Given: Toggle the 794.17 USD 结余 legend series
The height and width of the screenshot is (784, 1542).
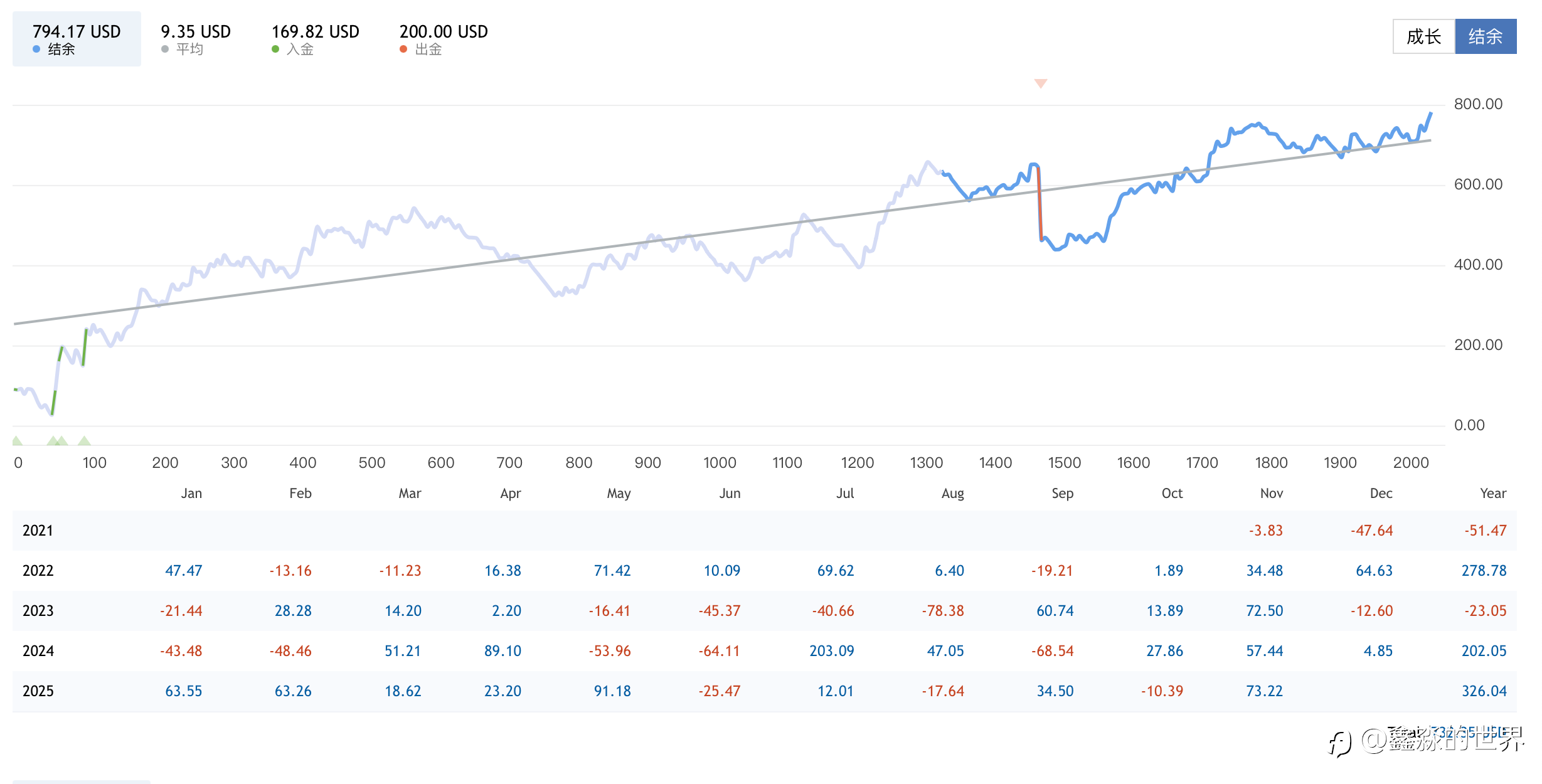Looking at the screenshot, I should click(77, 39).
